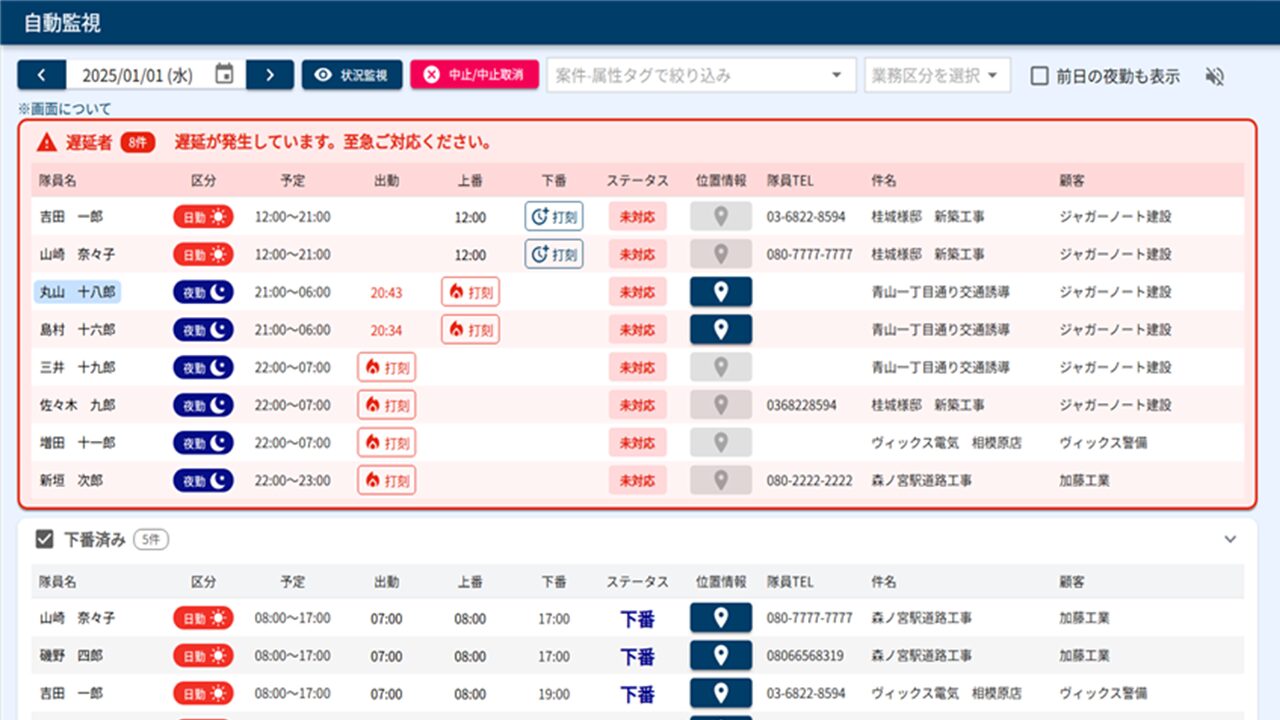Click the 8件 delay count badge
1280x720 pixels.
(138, 143)
